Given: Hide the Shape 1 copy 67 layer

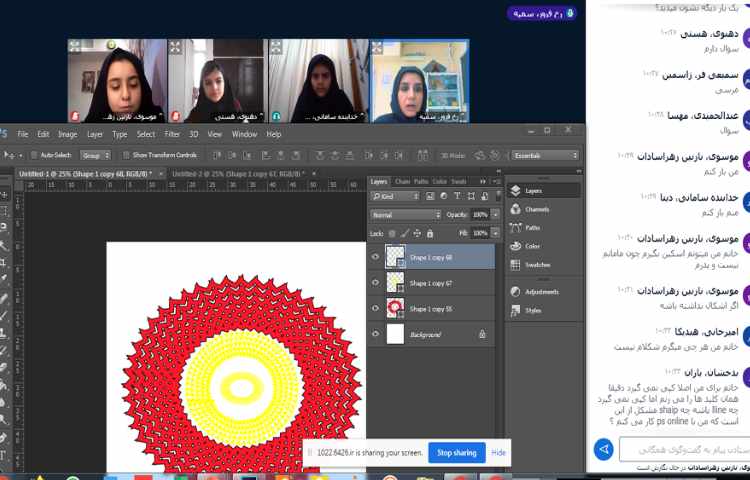Looking at the screenshot, I should coord(375,283).
